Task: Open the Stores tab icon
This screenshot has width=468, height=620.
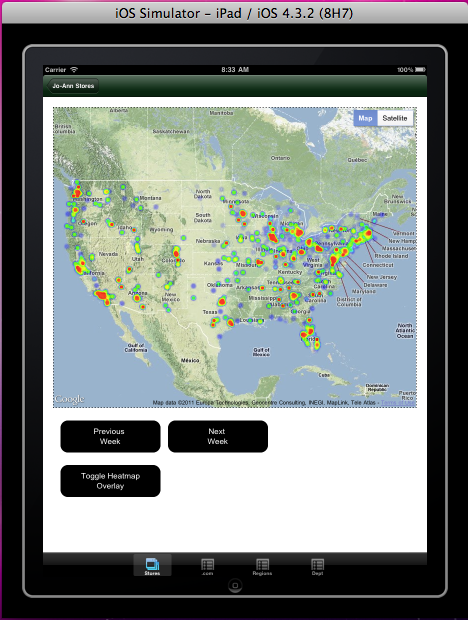Action: tap(152, 565)
